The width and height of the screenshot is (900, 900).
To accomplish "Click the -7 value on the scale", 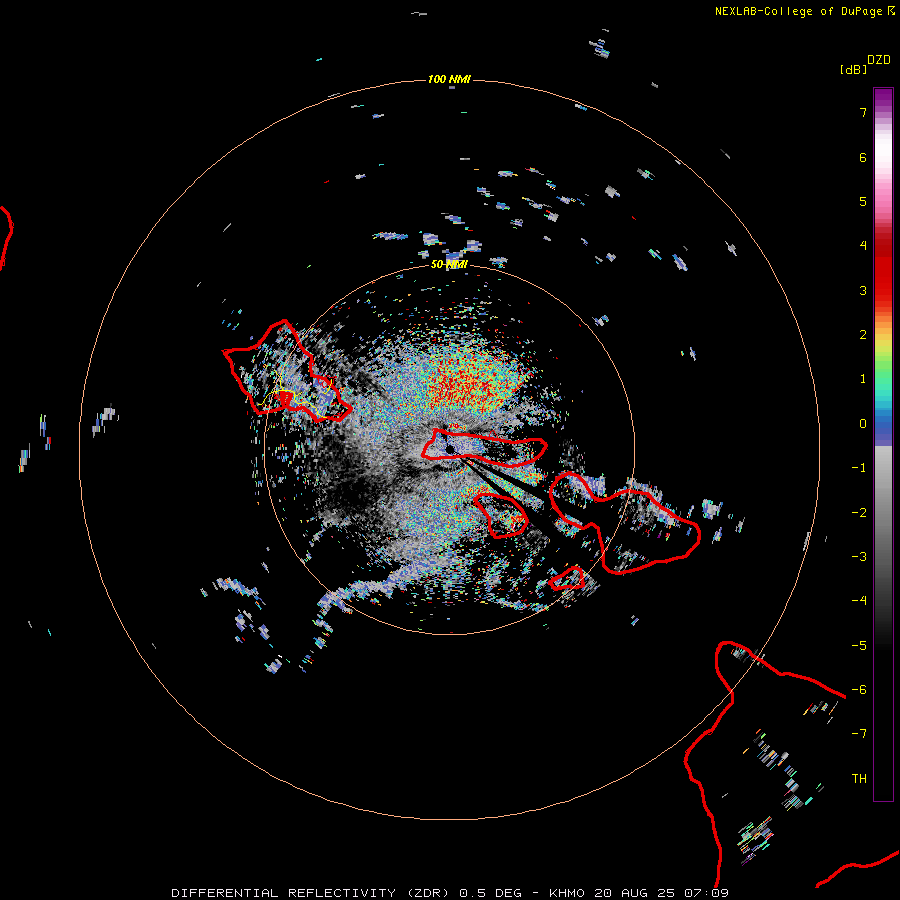I will point(859,734).
